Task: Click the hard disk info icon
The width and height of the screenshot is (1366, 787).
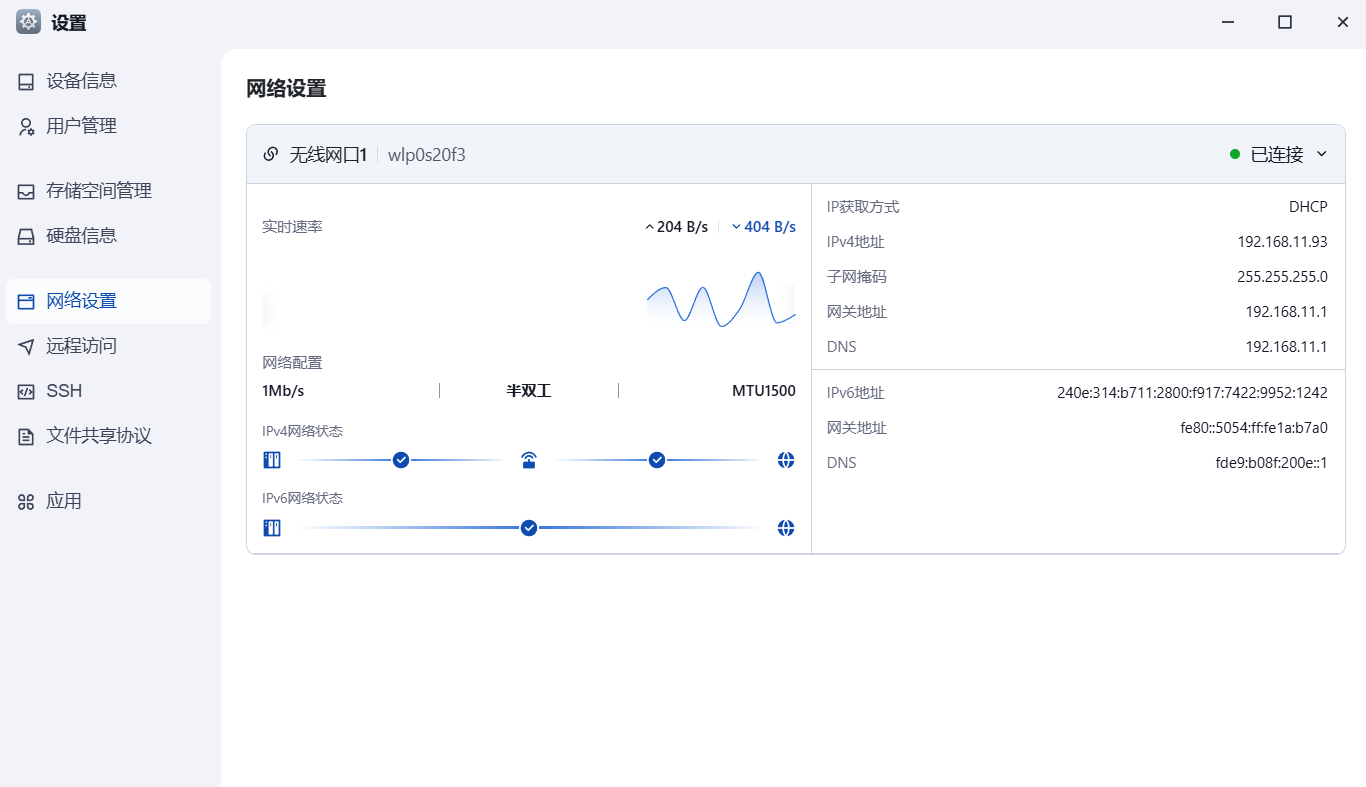Action: pos(26,236)
